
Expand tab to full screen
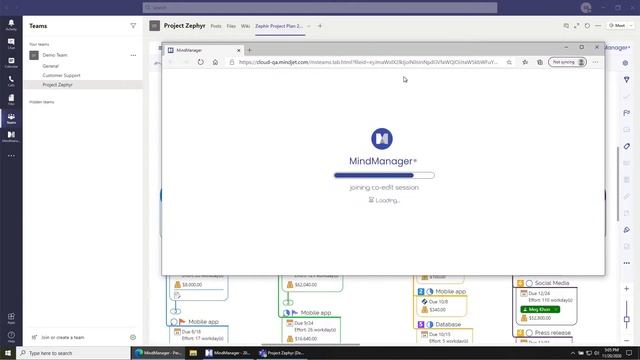click(x=577, y=26)
